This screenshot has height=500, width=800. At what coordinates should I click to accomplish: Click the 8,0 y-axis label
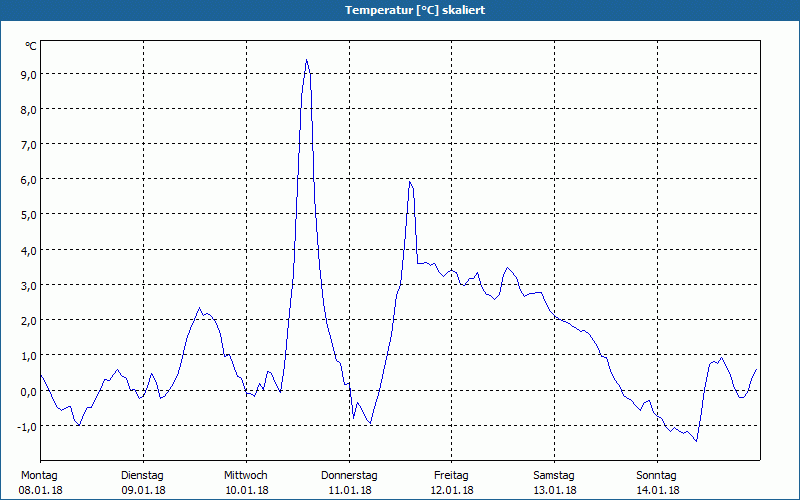[x=28, y=110]
